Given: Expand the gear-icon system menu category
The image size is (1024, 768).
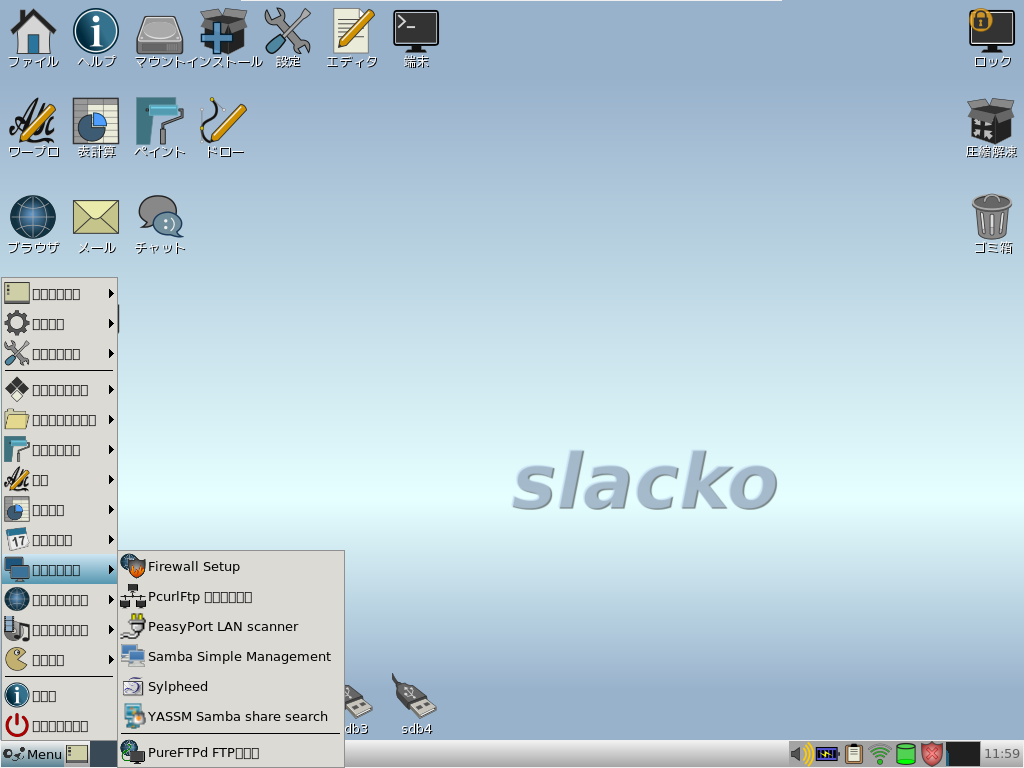Looking at the screenshot, I should (59, 324).
